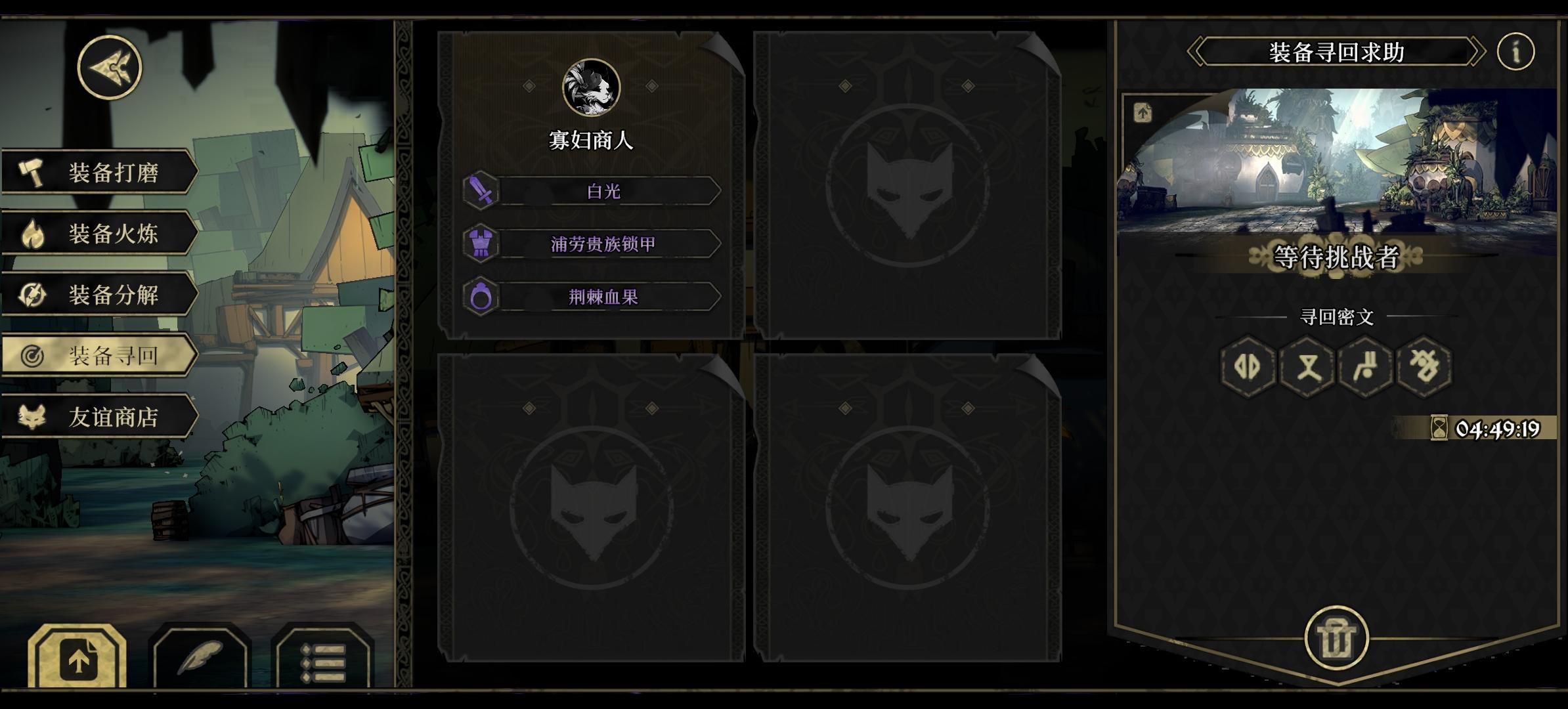Click the fourth 寻回密文 rune symbol
Image resolution: width=1568 pixels, height=709 pixels.
(1424, 366)
